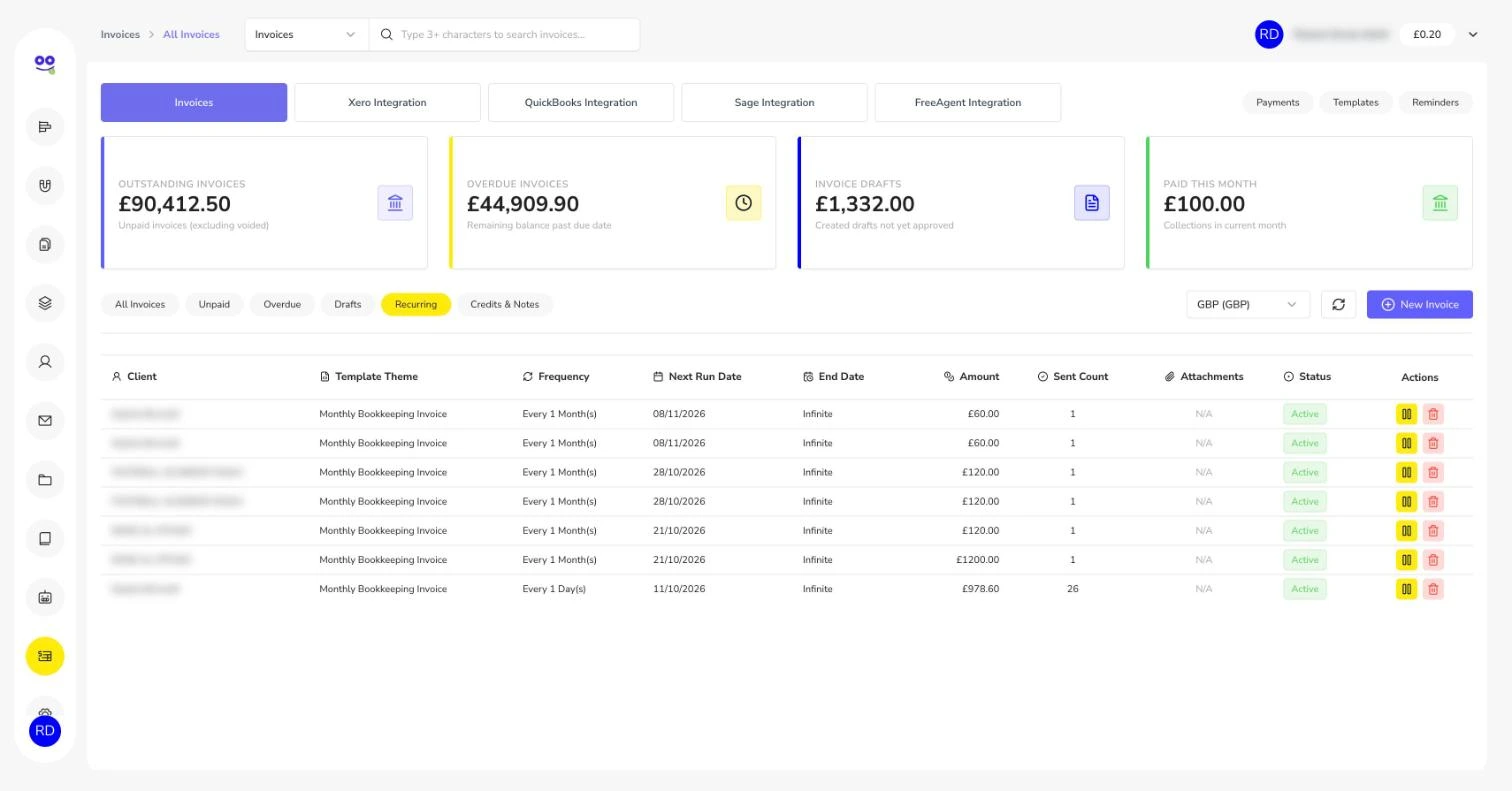Go to the Invoices breadcrumb link

pyautogui.click(x=120, y=35)
